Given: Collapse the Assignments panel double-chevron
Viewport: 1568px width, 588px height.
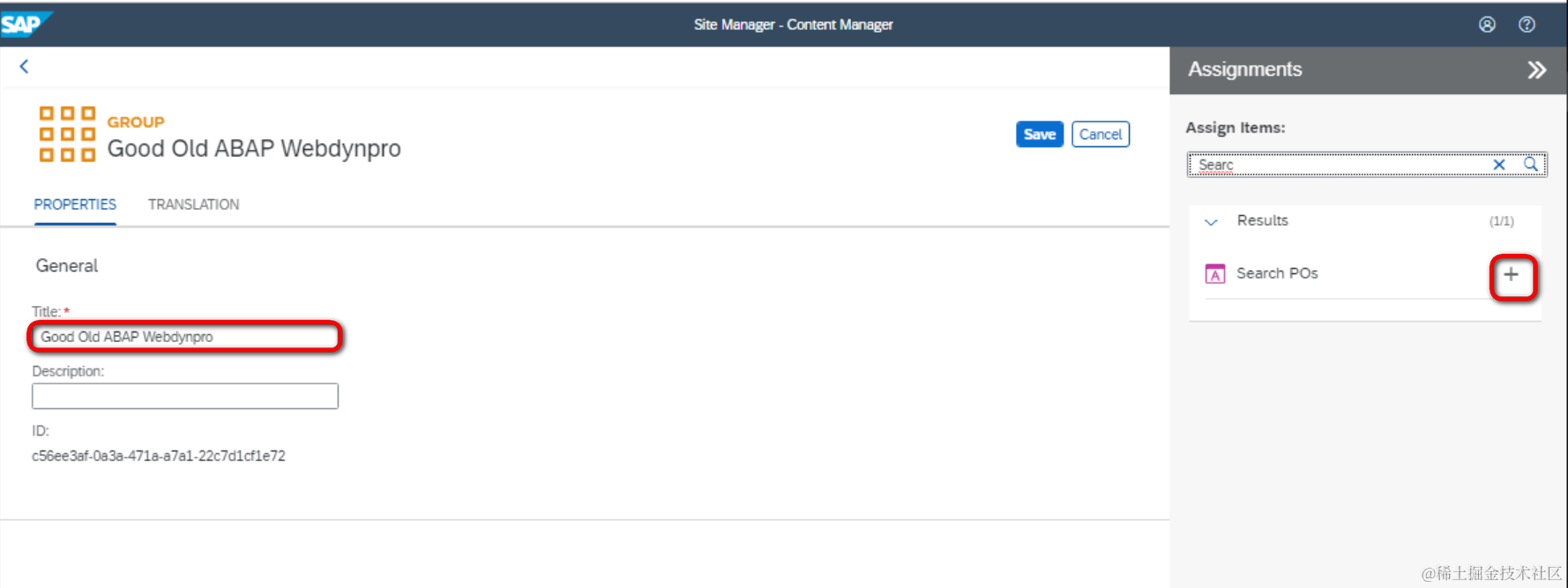Looking at the screenshot, I should tap(1537, 71).
